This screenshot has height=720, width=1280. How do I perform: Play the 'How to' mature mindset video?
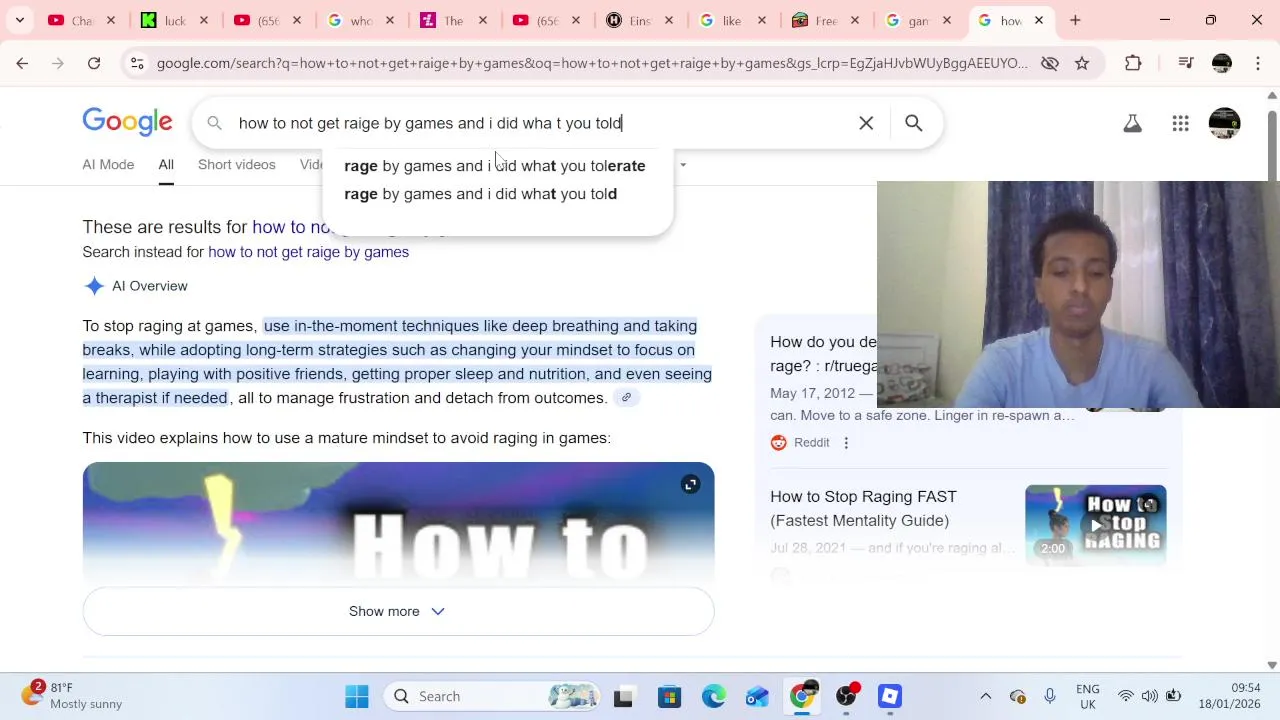(x=398, y=525)
